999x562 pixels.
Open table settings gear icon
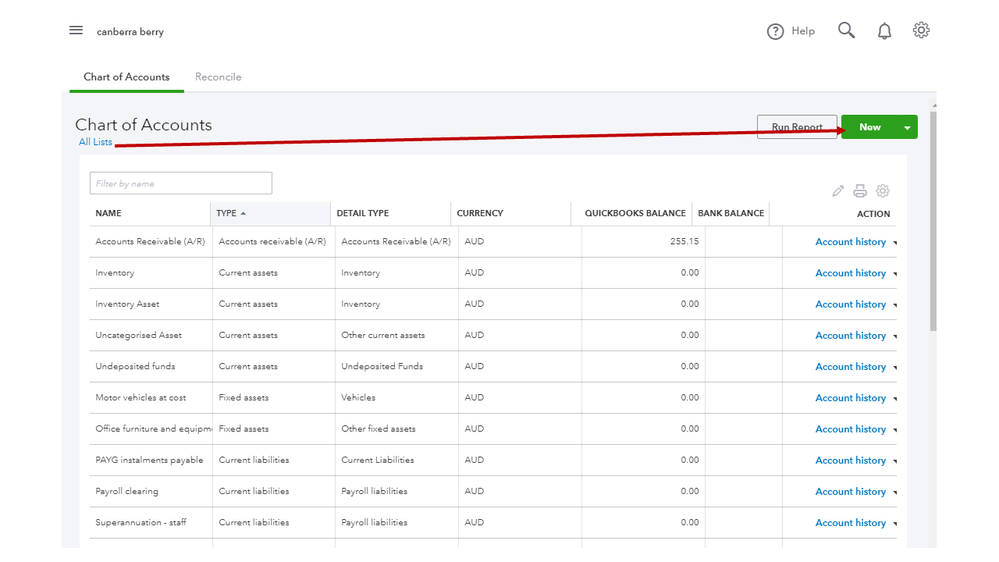[x=882, y=191]
